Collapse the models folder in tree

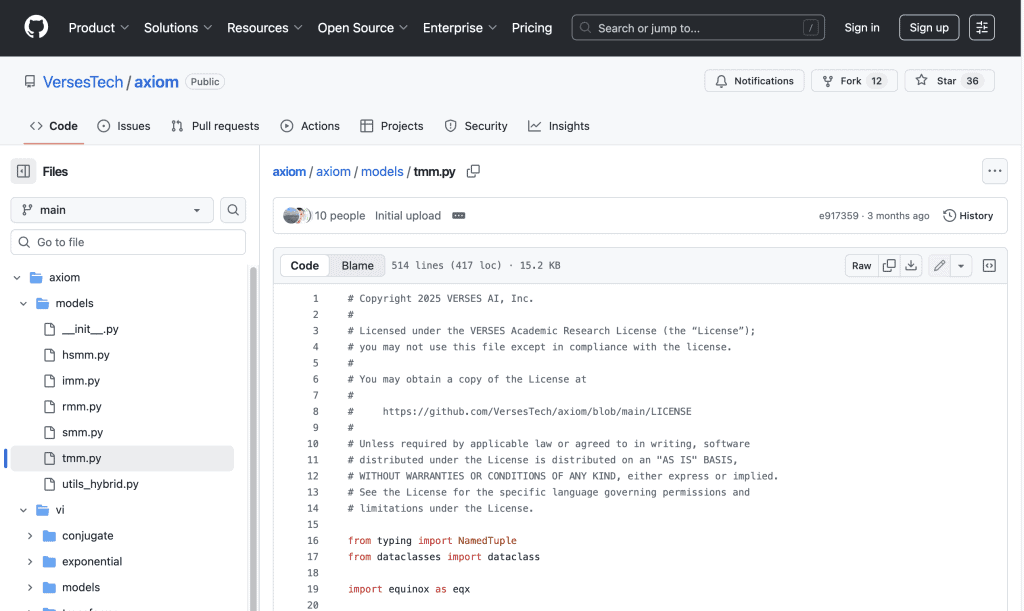pyautogui.click(x=24, y=303)
